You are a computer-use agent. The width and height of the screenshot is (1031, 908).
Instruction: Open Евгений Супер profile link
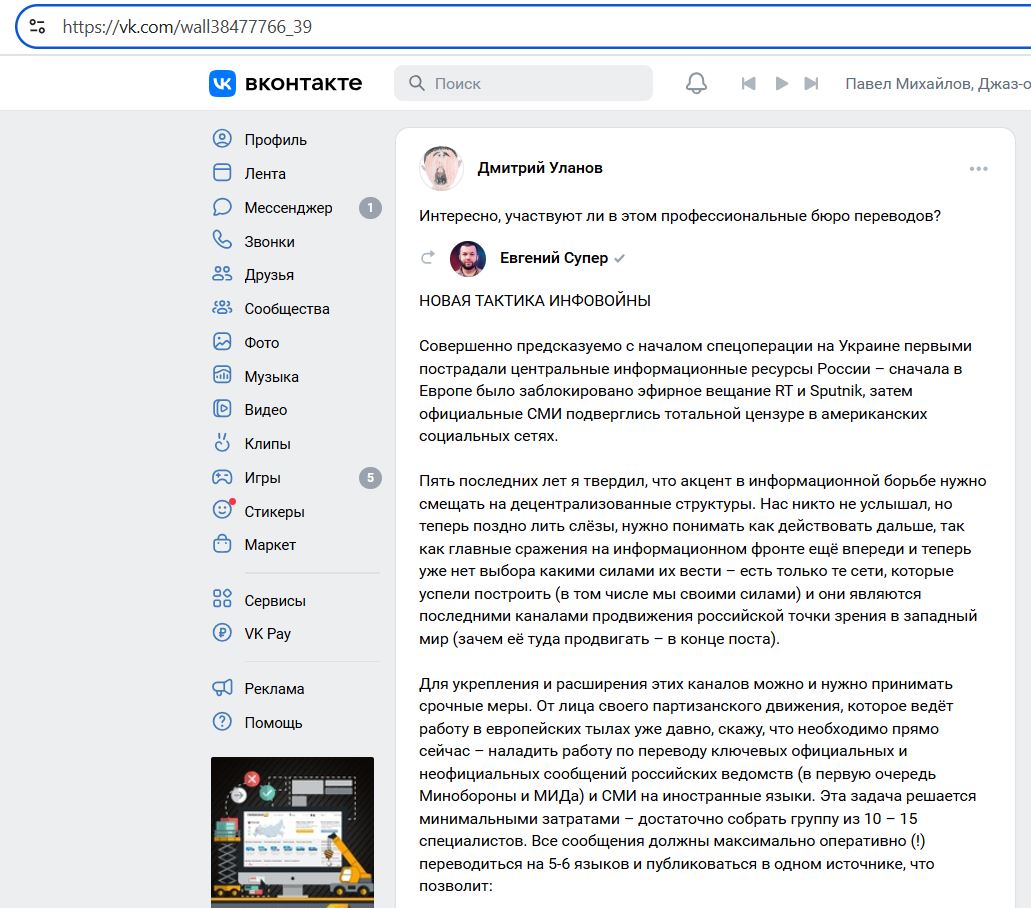point(554,258)
